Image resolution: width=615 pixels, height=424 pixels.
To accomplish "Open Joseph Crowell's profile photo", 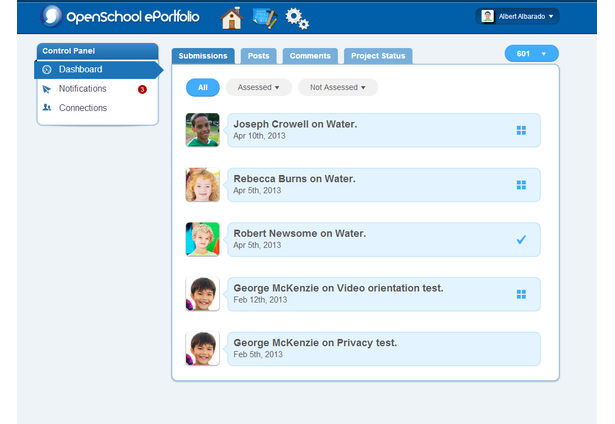I will (x=202, y=130).
